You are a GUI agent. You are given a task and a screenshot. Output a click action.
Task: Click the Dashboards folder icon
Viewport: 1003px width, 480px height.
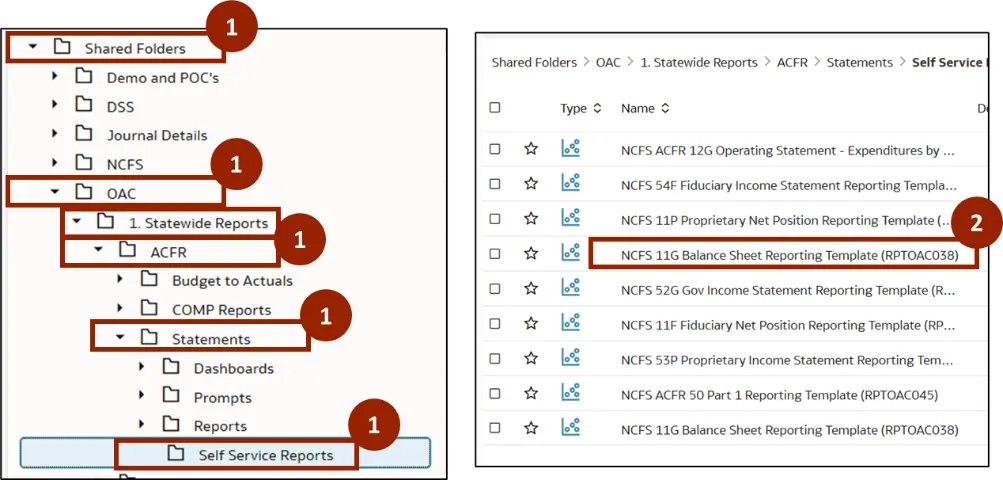click(171, 367)
